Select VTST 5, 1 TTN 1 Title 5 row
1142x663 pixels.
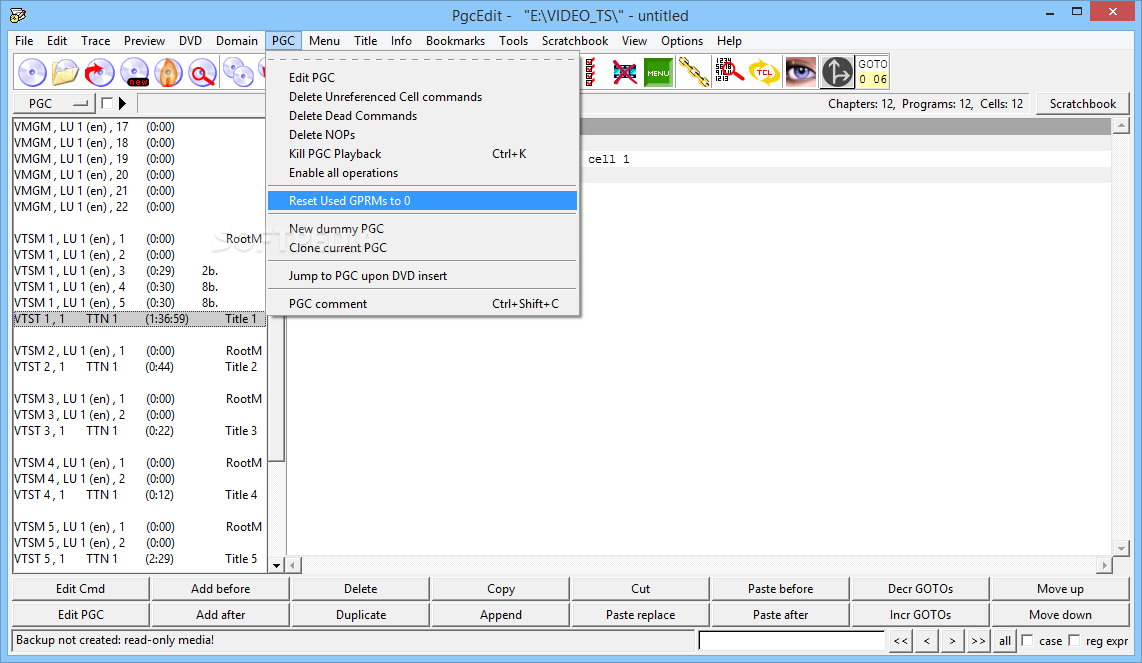[x=139, y=559]
